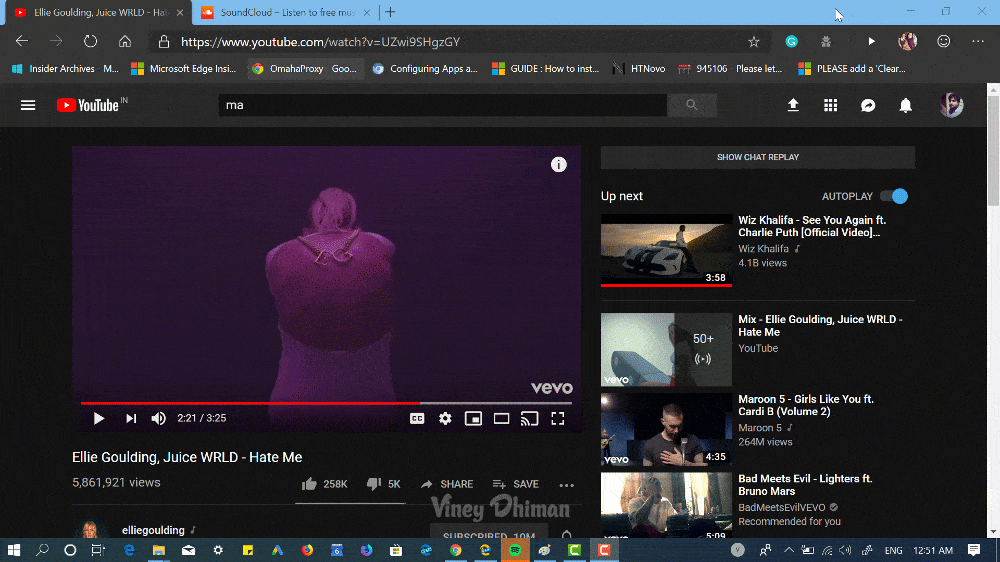The image size is (1000, 562).
Task: Play the Hate Me video
Action: pos(99,418)
